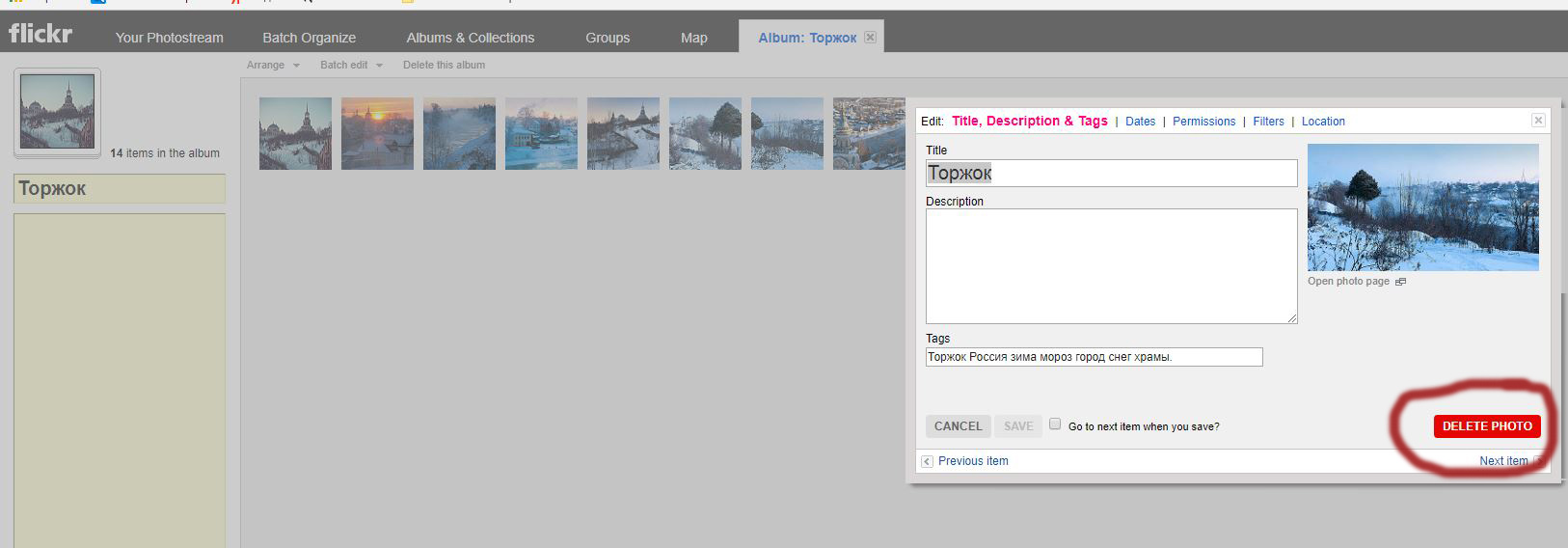Close the Album: Торжок tab
Image resolution: width=1568 pixels, height=548 pixels.
[870, 38]
